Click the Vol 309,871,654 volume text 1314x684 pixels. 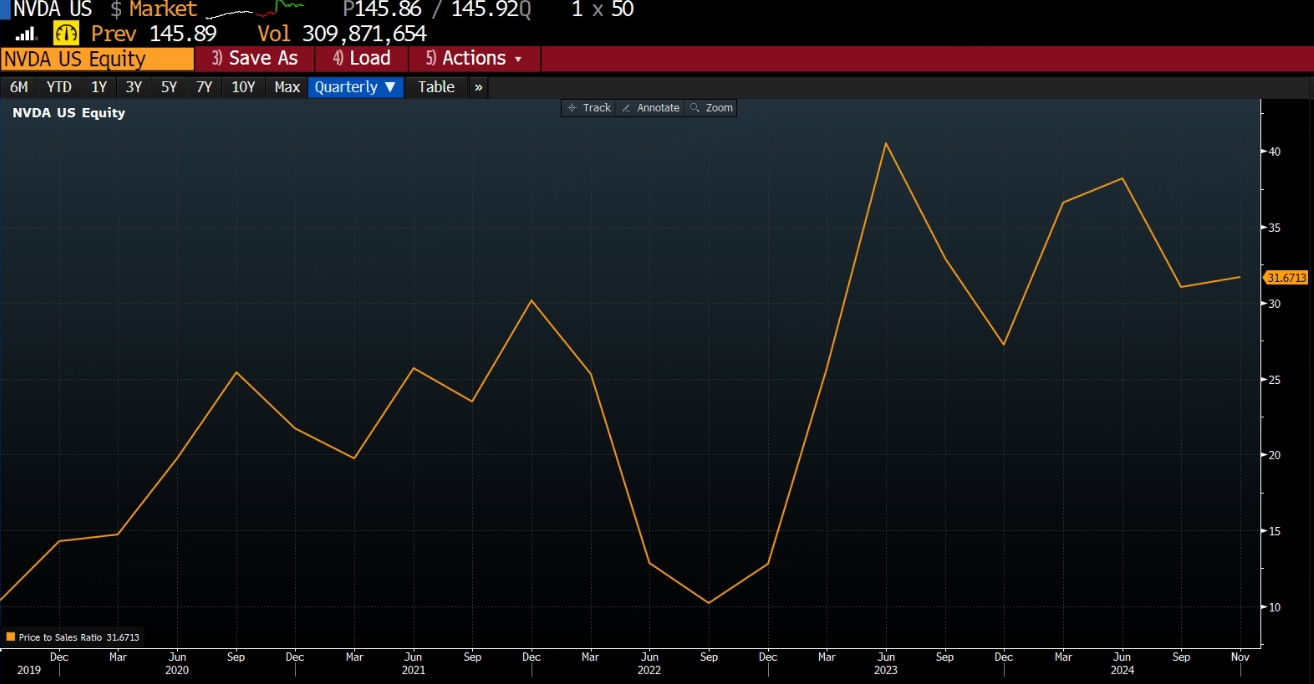click(x=342, y=34)
